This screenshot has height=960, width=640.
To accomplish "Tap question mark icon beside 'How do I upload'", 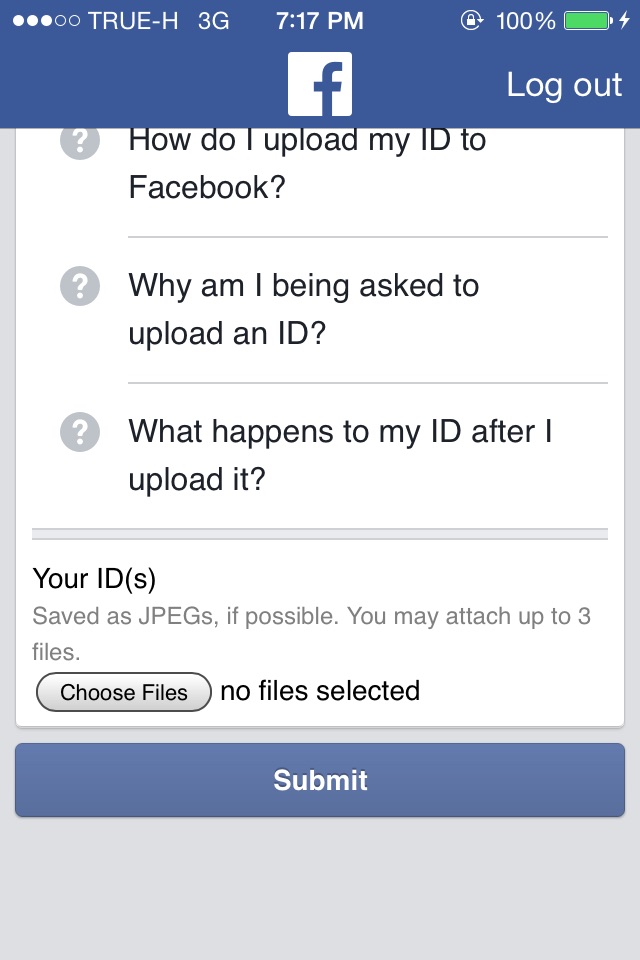I will pyautogui.click(x=80, y=143).
